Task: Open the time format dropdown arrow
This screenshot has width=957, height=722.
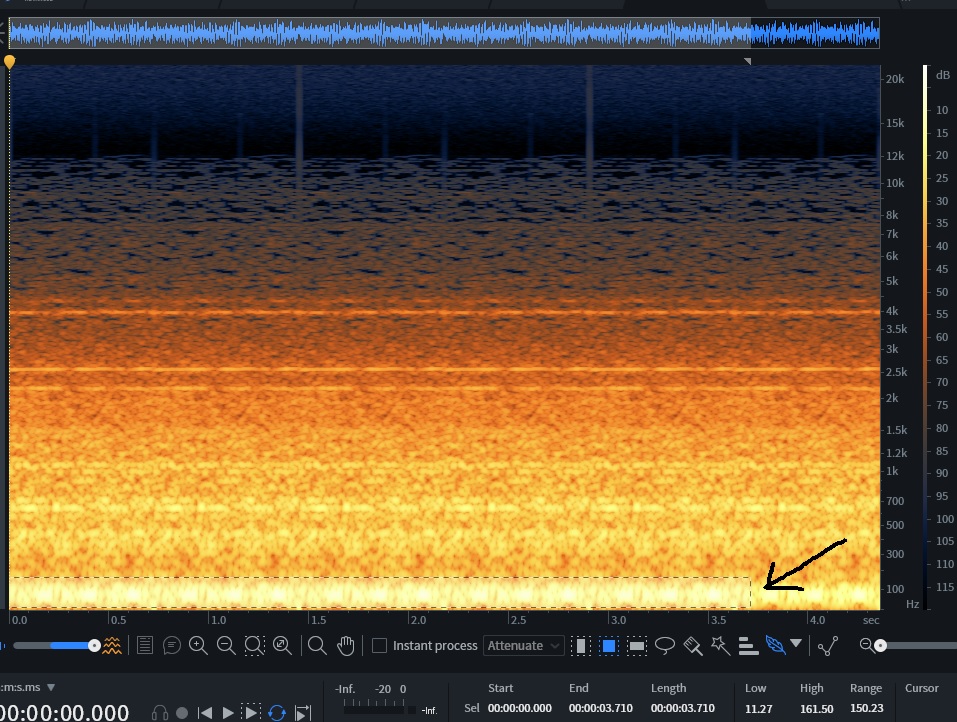Action: coord(51,687)
